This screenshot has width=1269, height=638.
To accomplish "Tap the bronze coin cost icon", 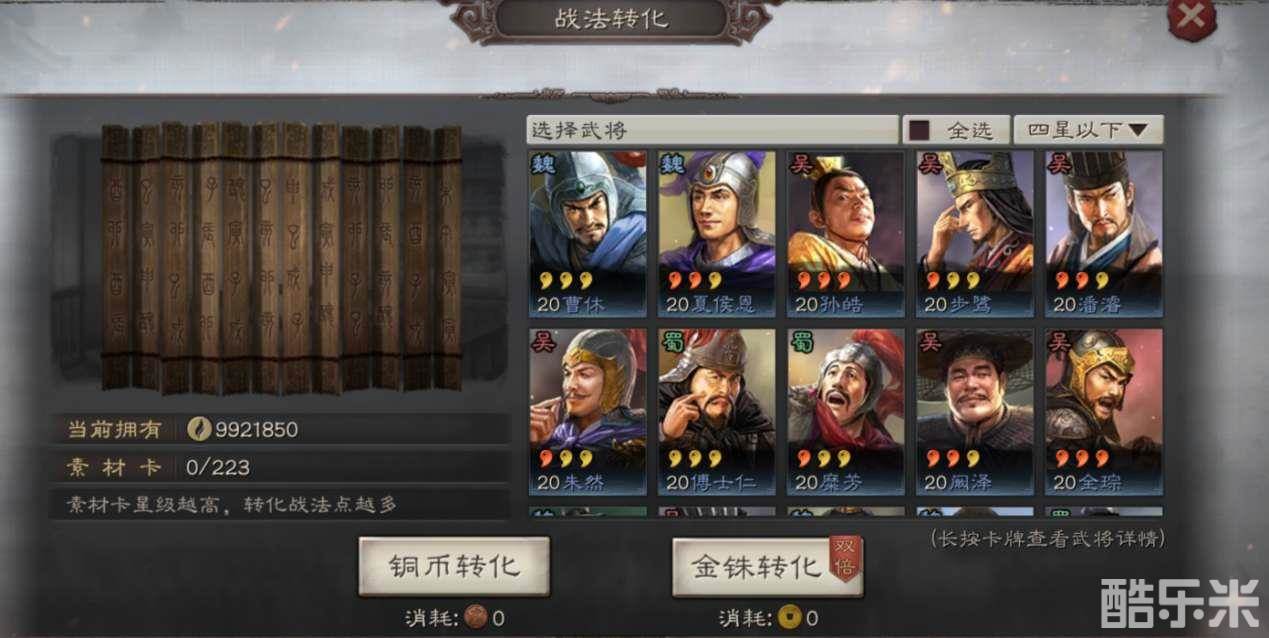I will point(478,617).
